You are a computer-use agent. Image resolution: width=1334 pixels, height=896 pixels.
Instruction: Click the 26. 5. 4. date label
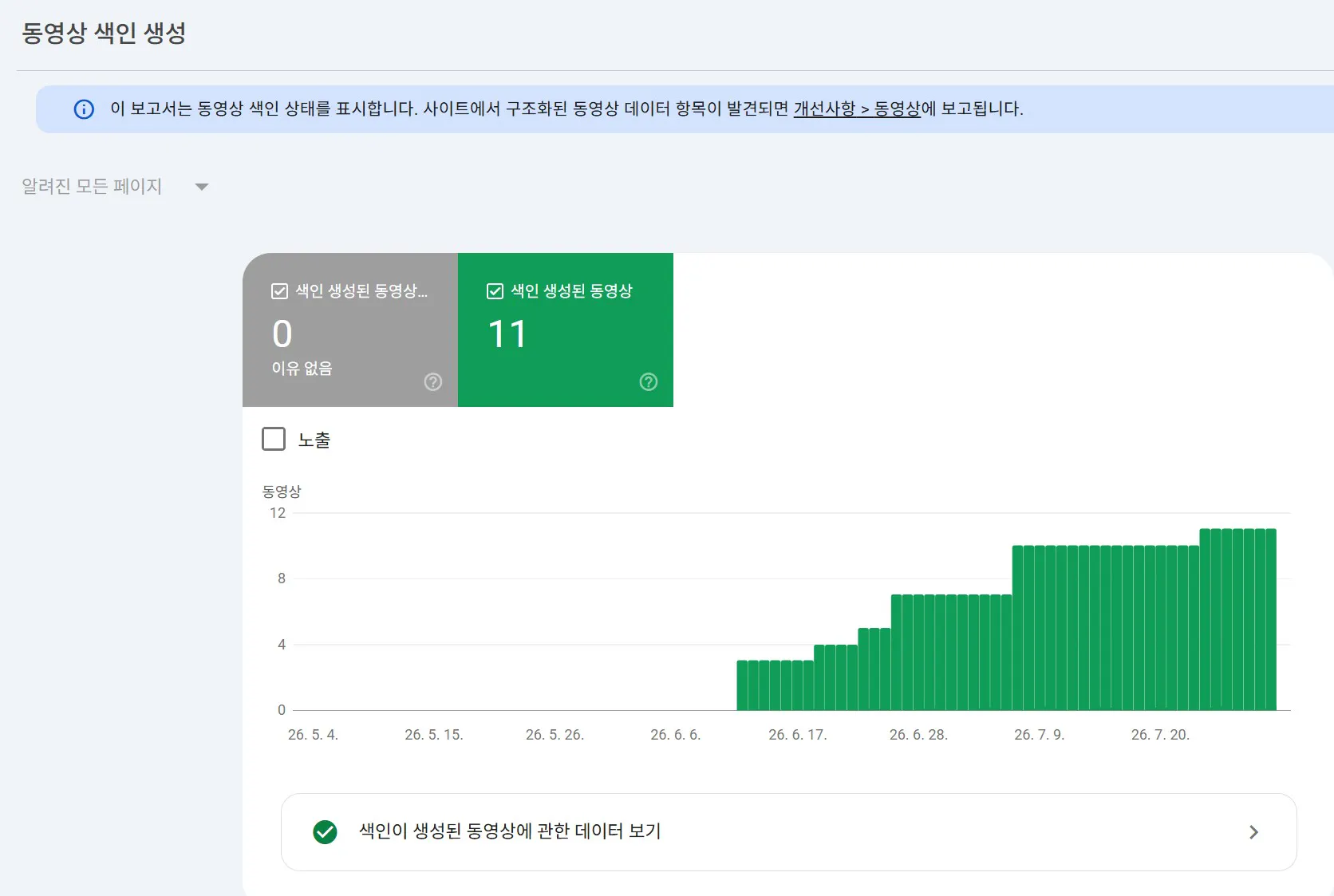[313, 735]
